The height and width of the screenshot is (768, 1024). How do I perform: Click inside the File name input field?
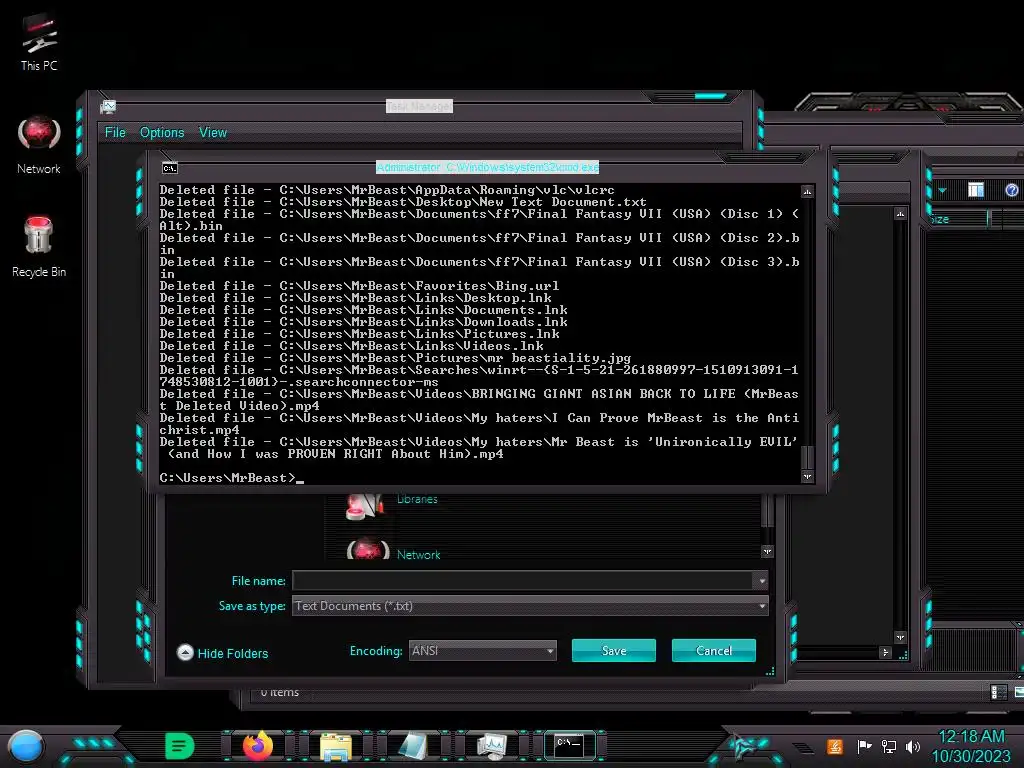522,581
